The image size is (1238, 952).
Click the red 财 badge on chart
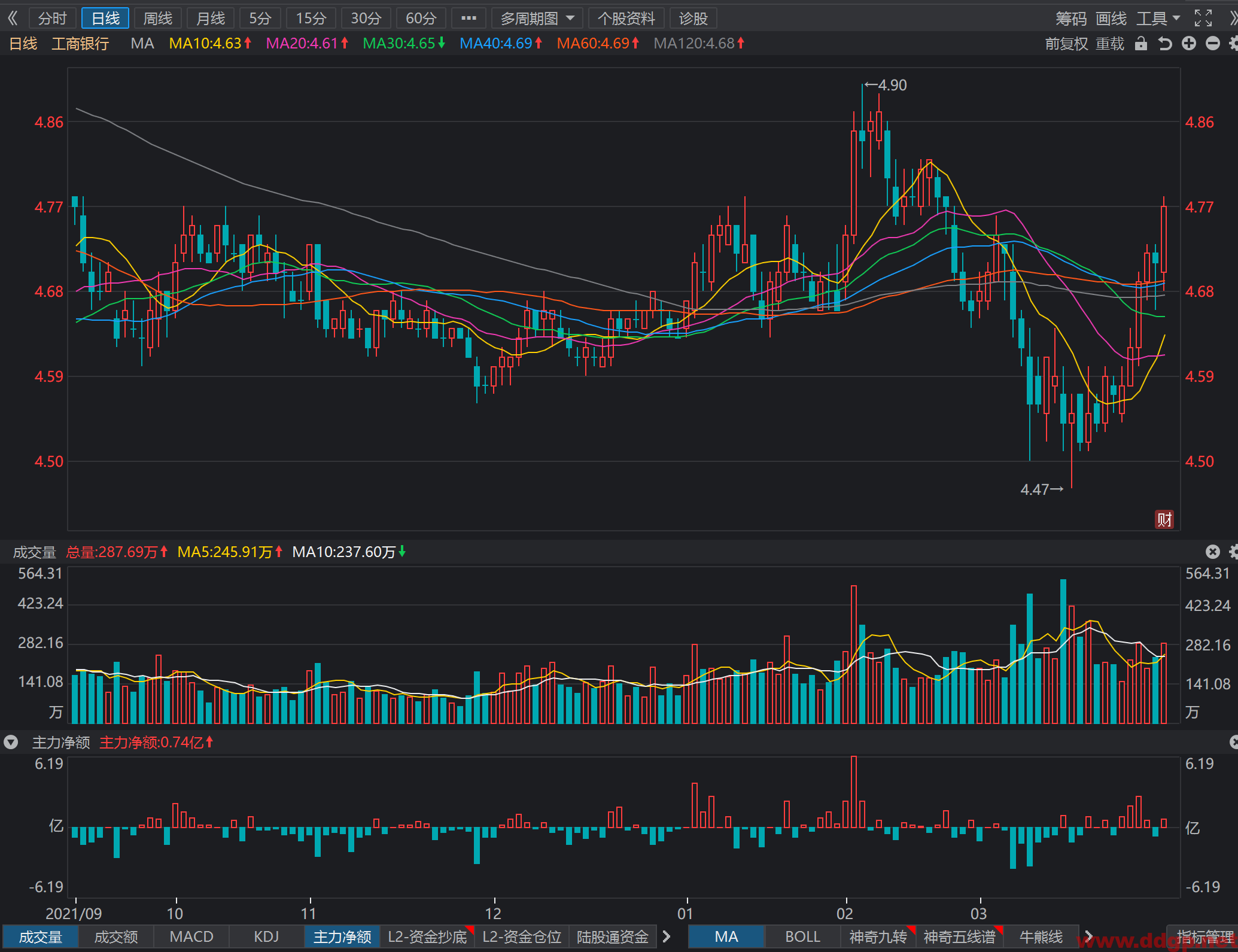click(1164, 519)
